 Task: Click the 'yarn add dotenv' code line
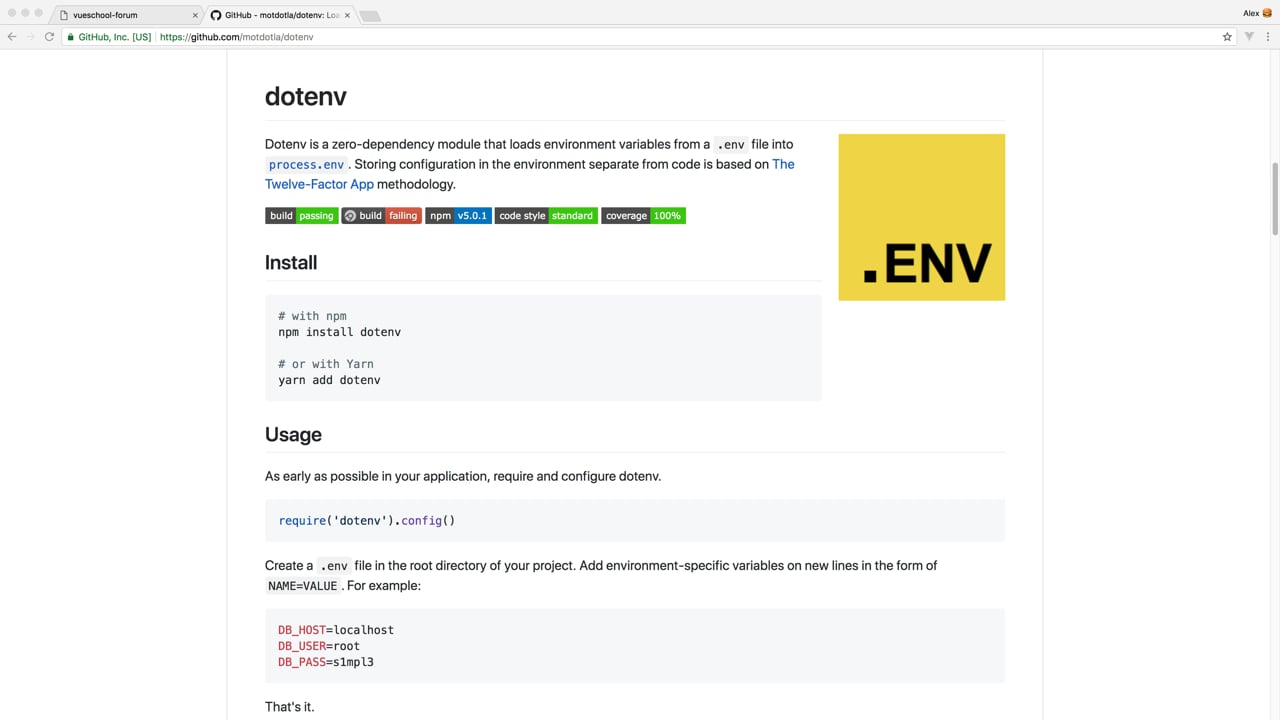coord(329,380)
